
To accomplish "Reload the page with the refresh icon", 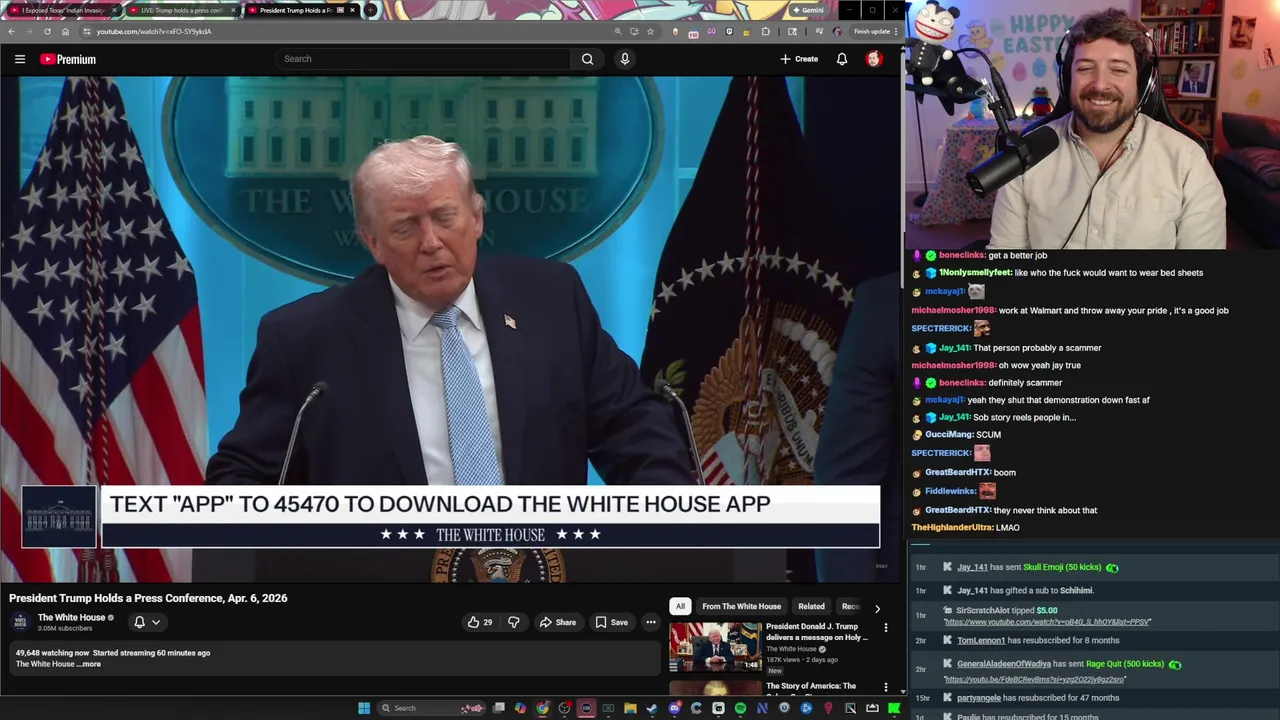I will click(47, 31).
